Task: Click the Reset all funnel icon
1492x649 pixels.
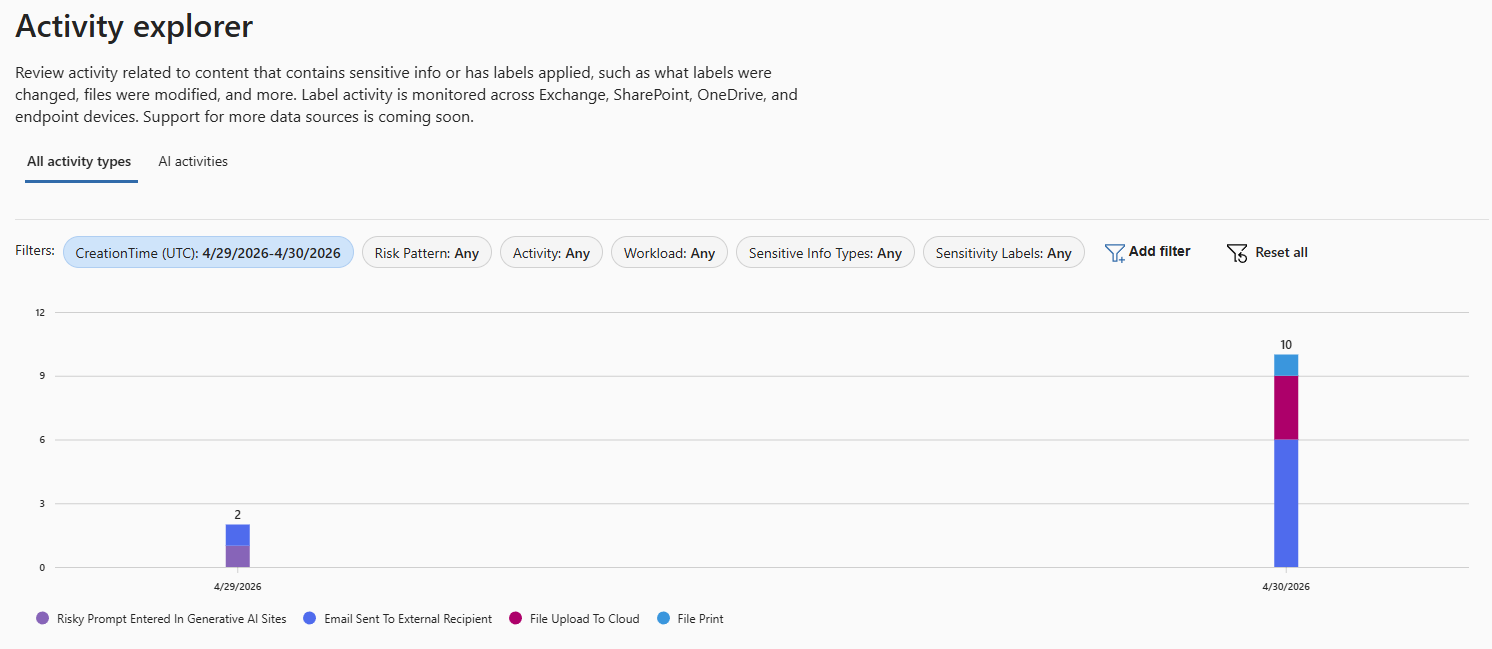Action: (x=1237, y=253)
